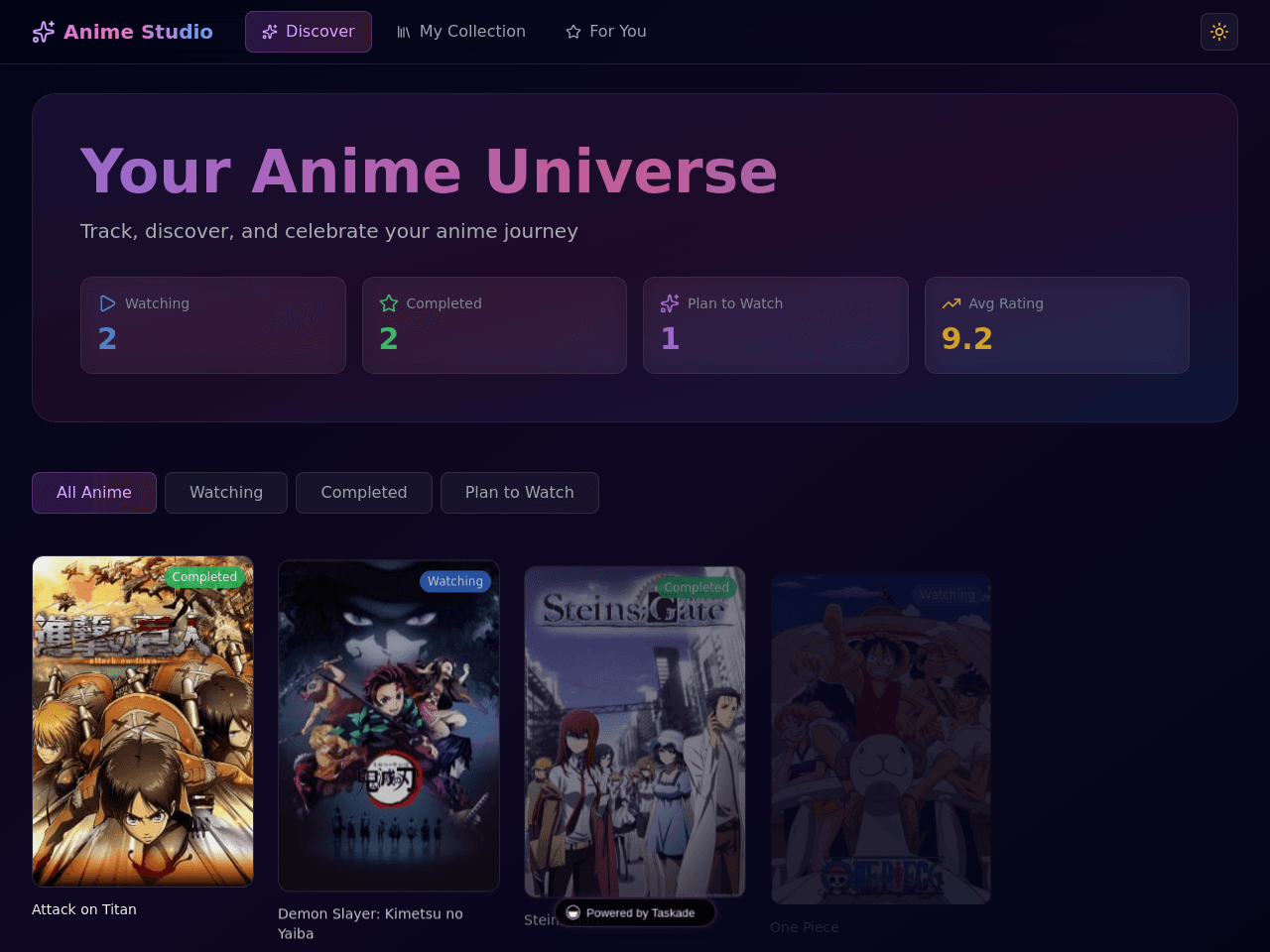Click the play icon in Watching stat card
Image resolution: width=1270 pixels, height=952 pixels.
point(107,303)
